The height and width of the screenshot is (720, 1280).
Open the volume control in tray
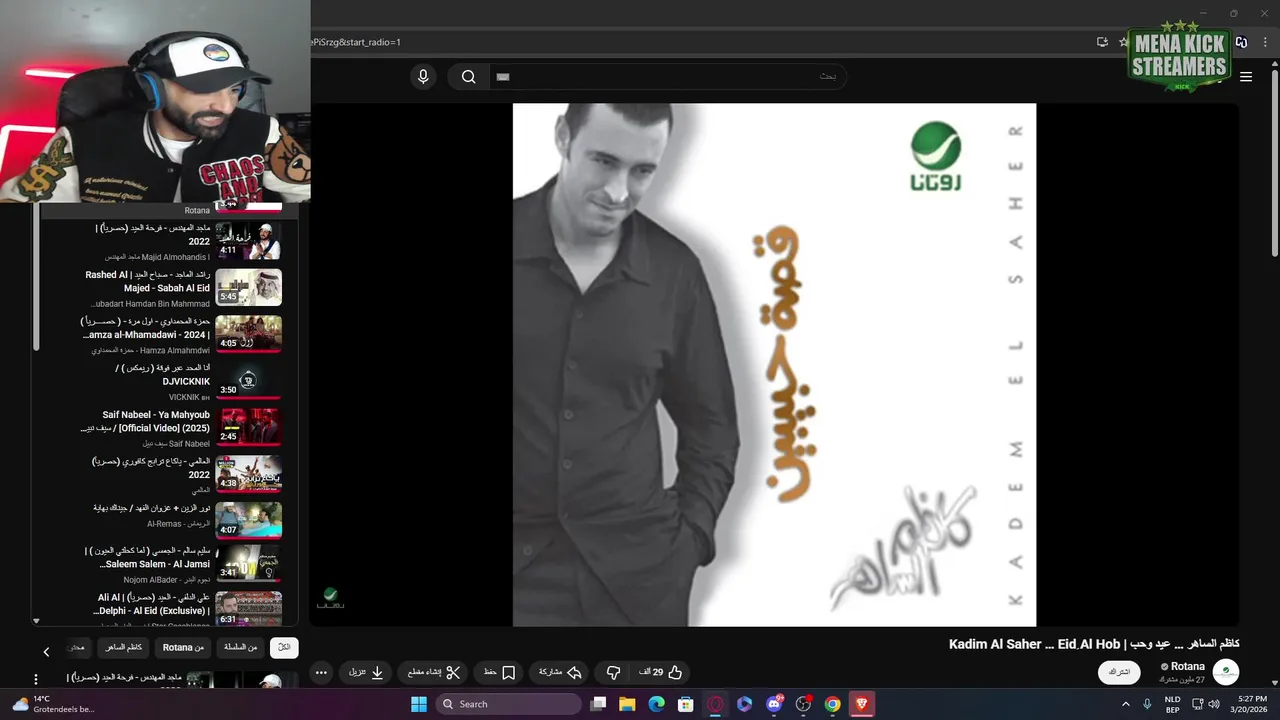pos(1214,704)
